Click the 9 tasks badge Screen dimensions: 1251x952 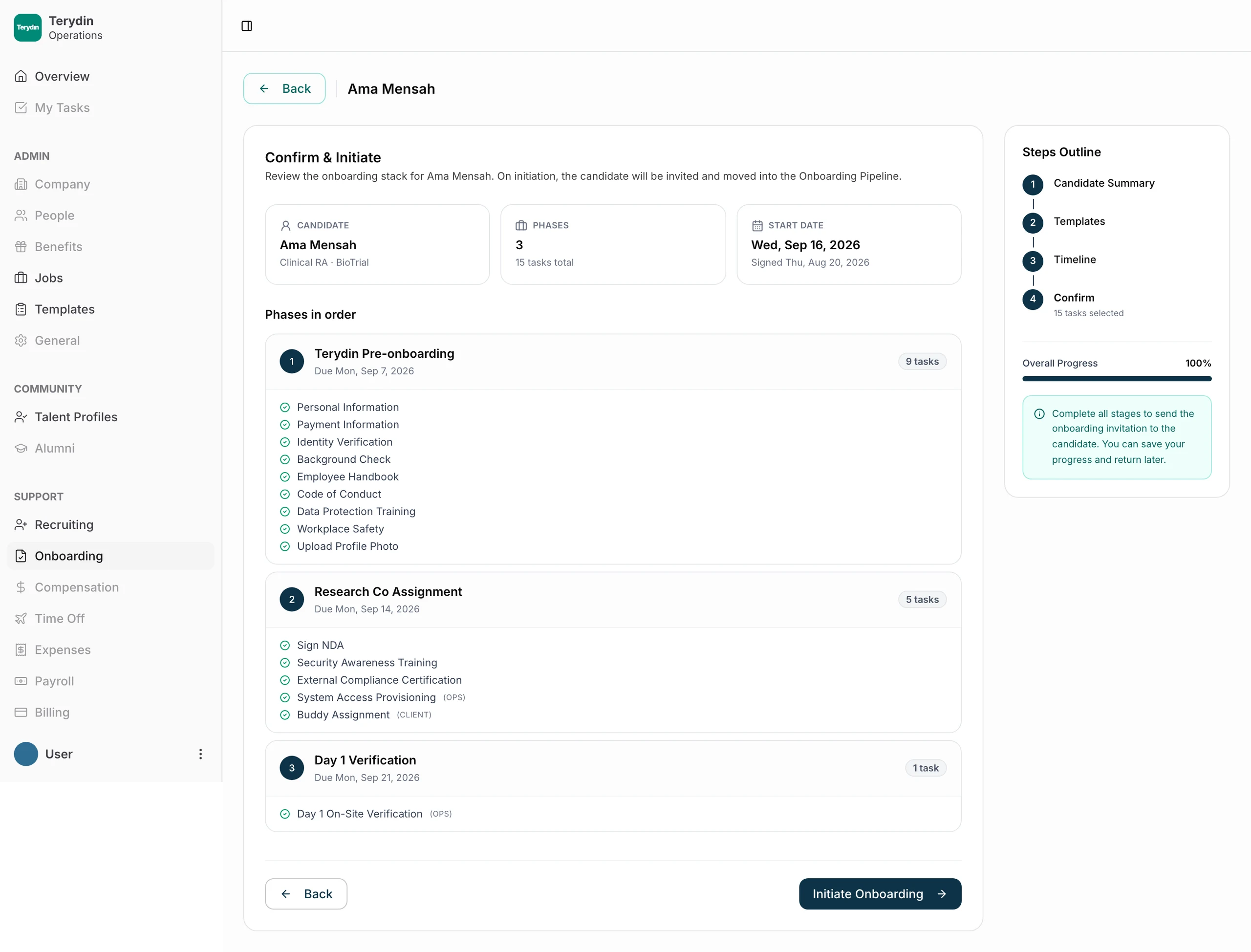[922, 362]
